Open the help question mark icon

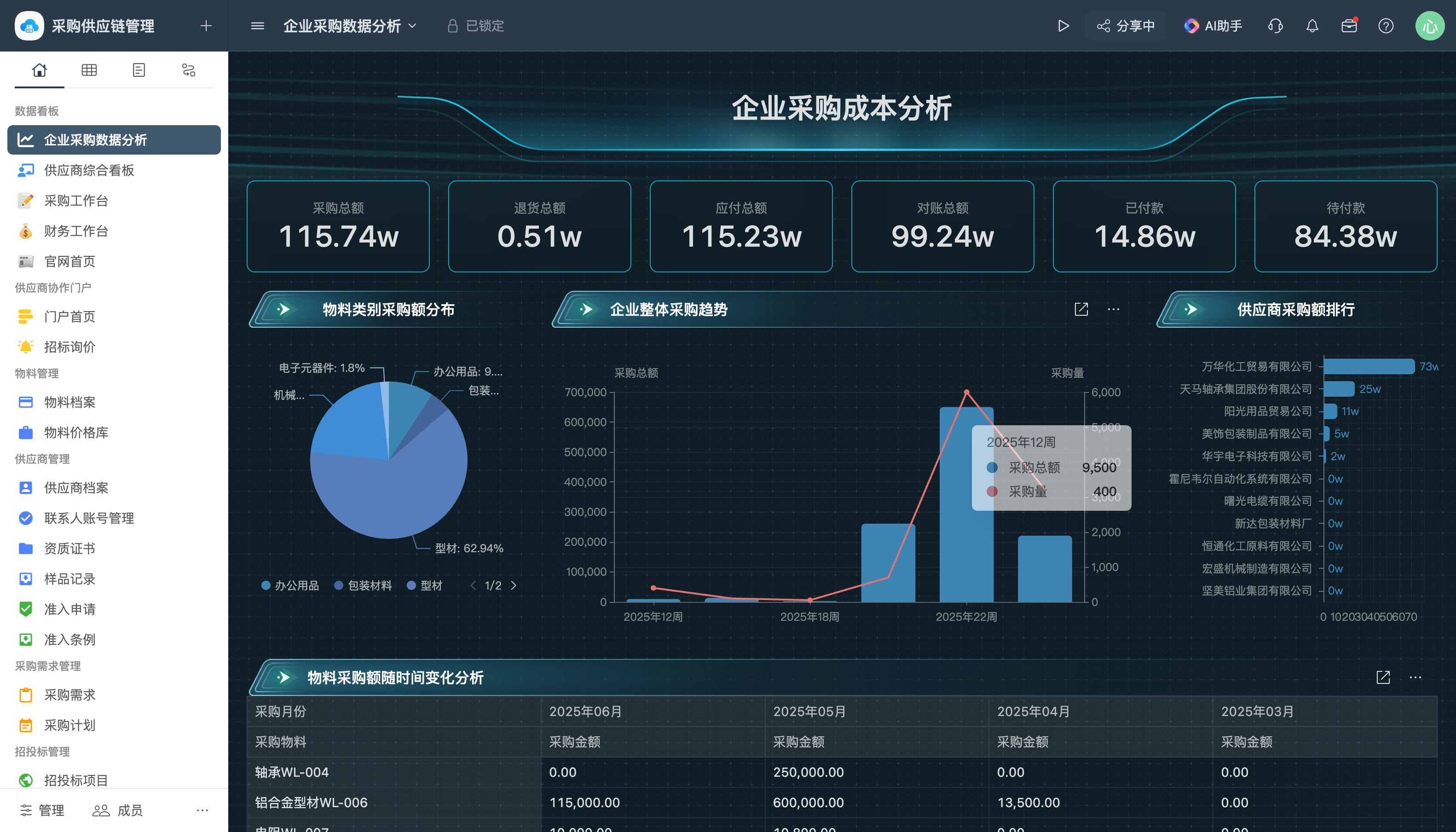pos(1385,26)
